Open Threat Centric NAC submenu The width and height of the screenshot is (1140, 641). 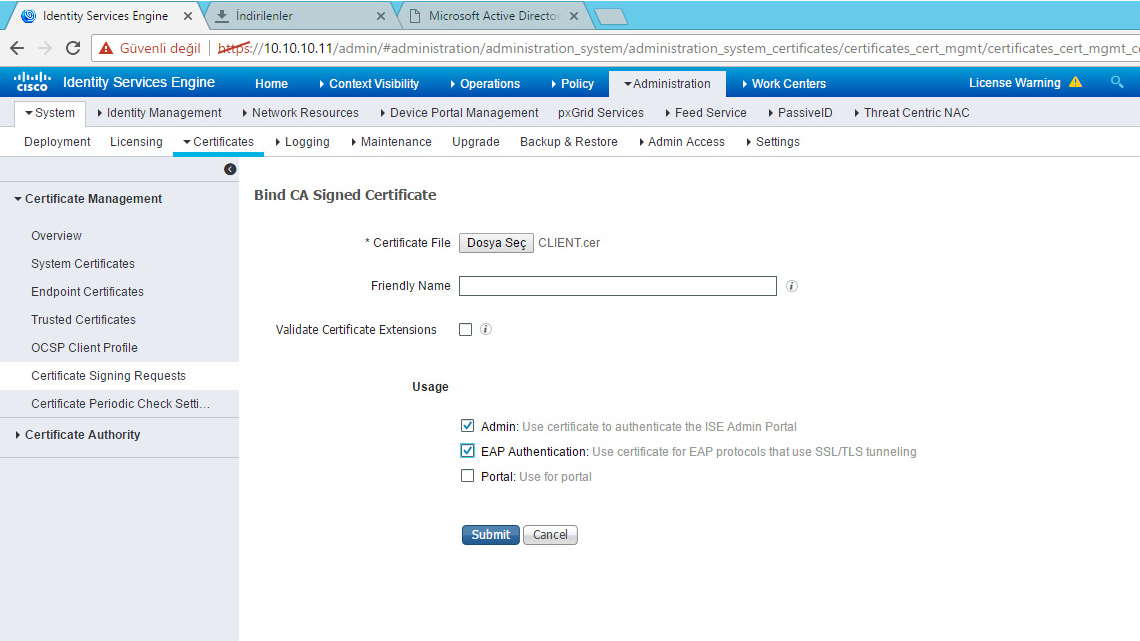(x=912, y=113)
